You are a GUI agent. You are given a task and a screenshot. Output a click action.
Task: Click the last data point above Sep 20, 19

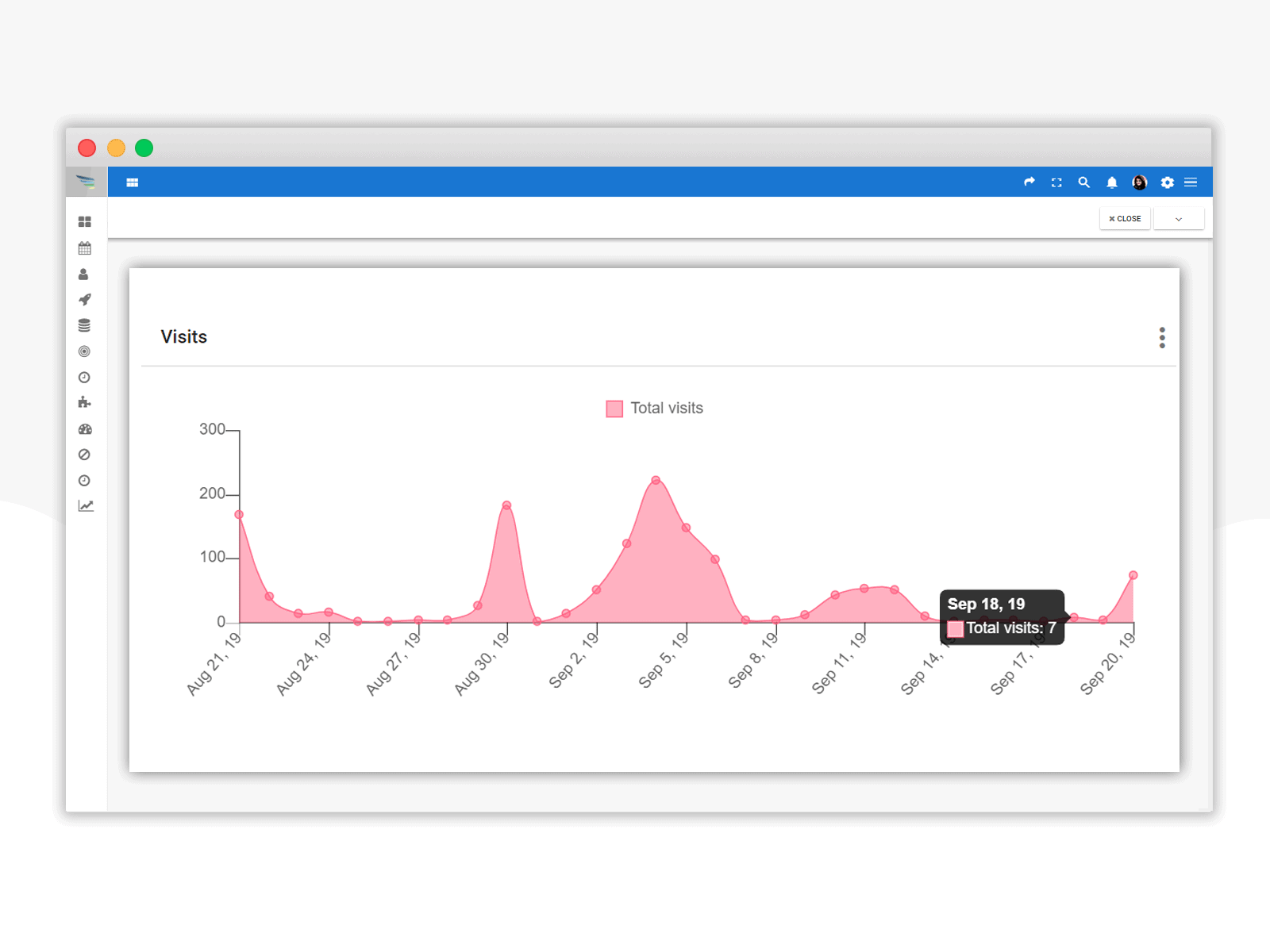point(1133,575)
